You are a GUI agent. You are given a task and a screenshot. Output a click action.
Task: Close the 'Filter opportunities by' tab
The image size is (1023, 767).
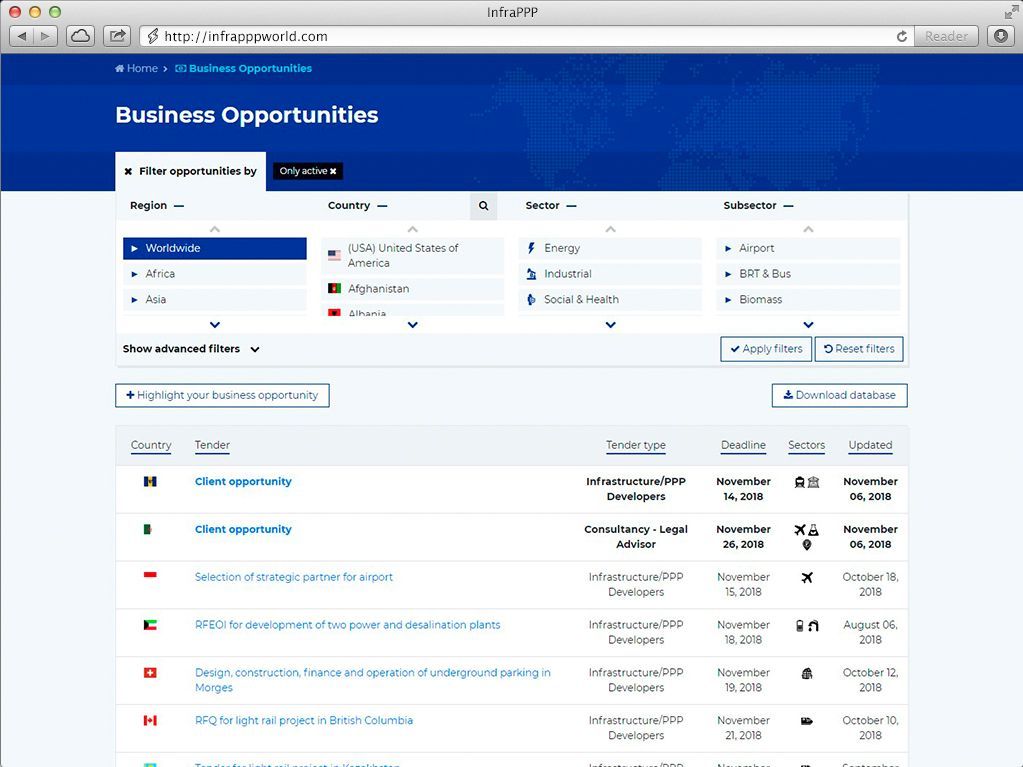pyautogui.click(x=128, y=172)
